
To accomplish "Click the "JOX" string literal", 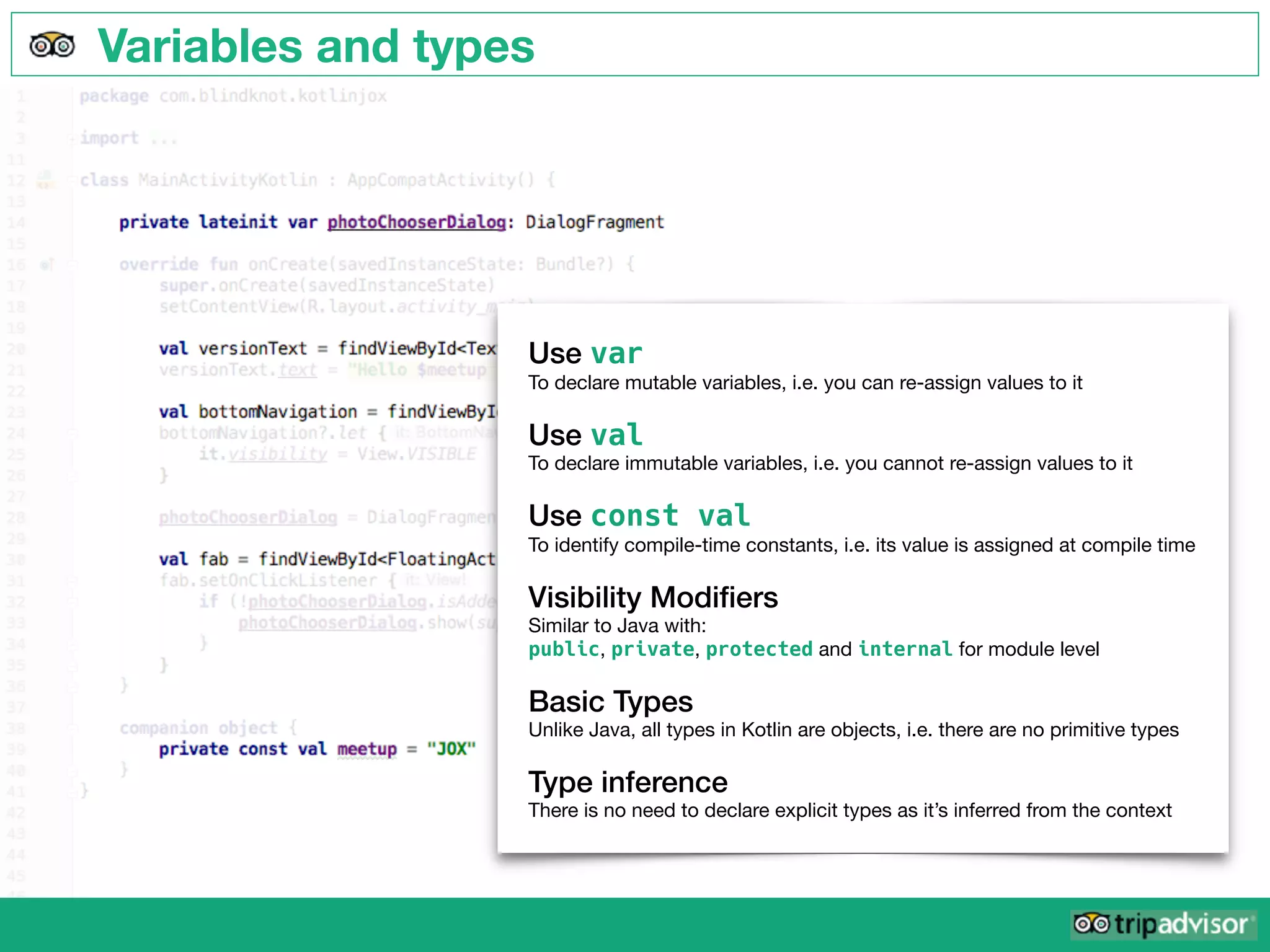I will tap(451, 749).
